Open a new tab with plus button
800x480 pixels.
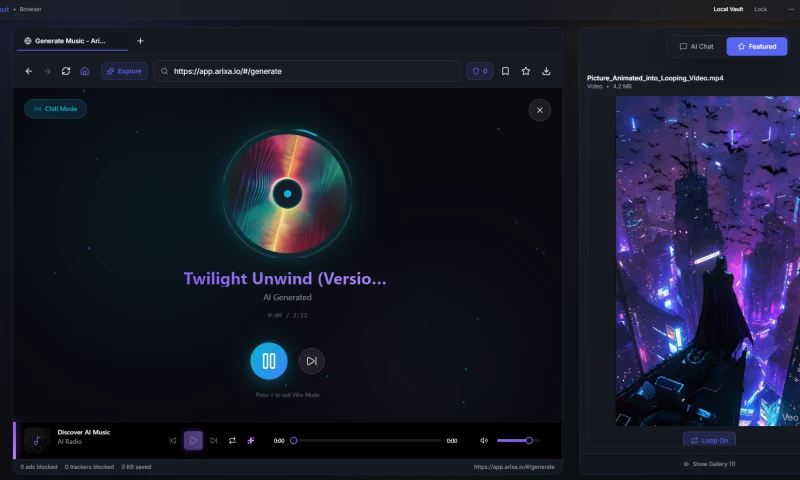tap(140, 41)
